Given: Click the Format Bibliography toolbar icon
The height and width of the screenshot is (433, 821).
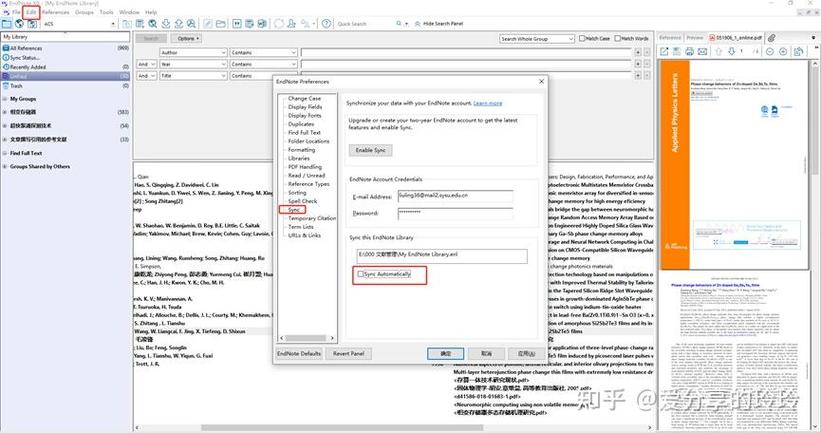Looking at the screenshot, I should pyautogui.click(x=250, y=24).
